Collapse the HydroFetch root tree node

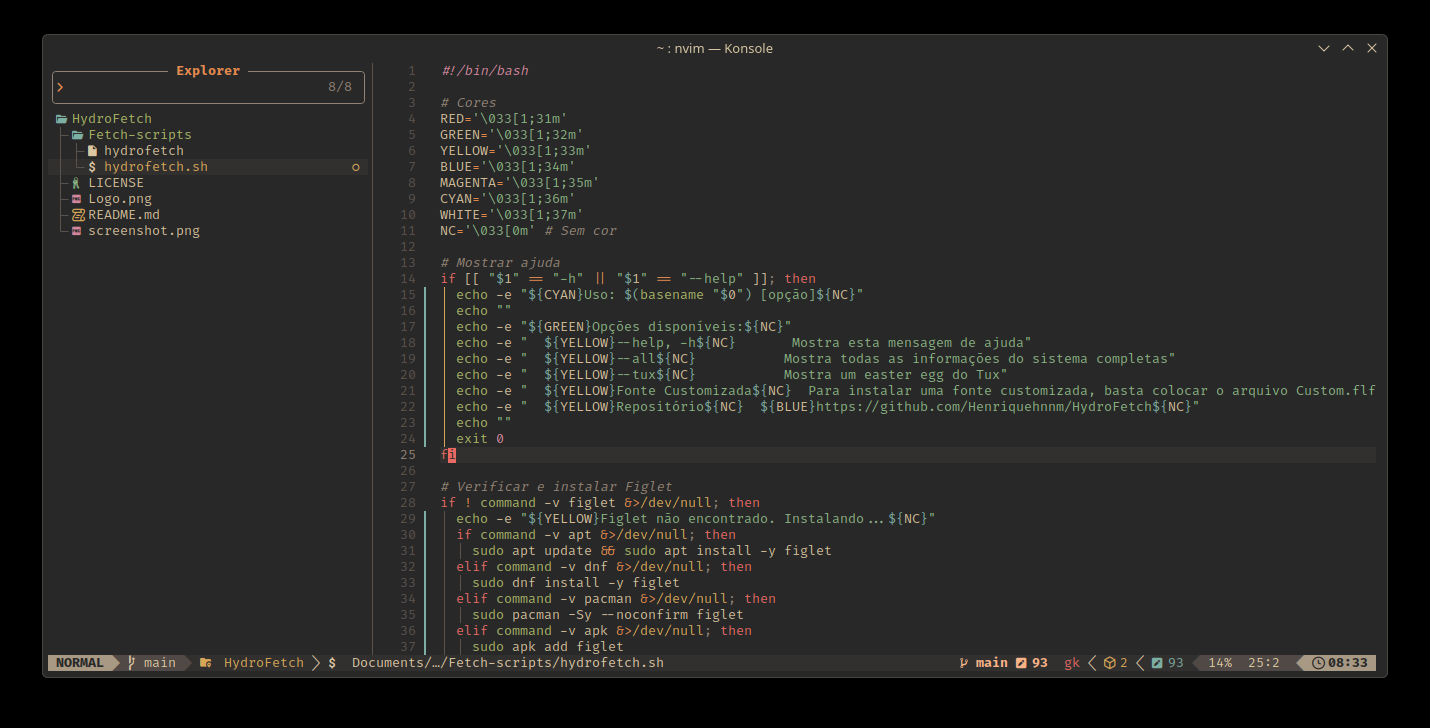coord(111,119)
